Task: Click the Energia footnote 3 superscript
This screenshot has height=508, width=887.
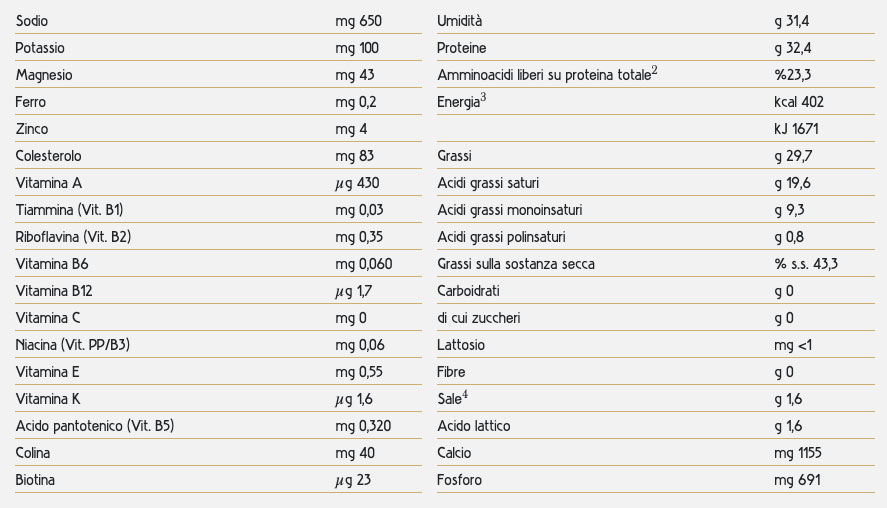Action: 483,97
